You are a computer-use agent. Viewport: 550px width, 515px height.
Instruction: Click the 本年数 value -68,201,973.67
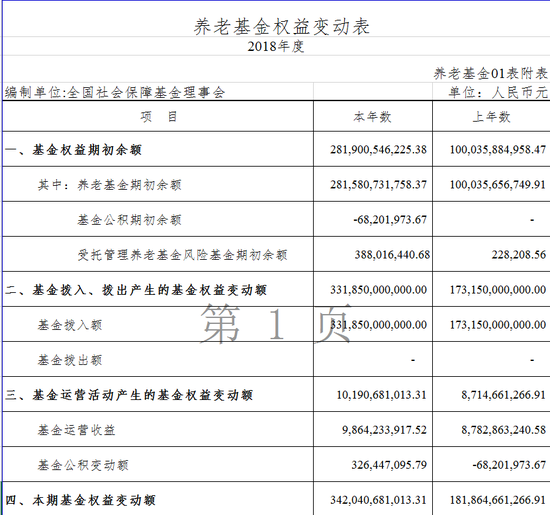click(x=390, y=220)
